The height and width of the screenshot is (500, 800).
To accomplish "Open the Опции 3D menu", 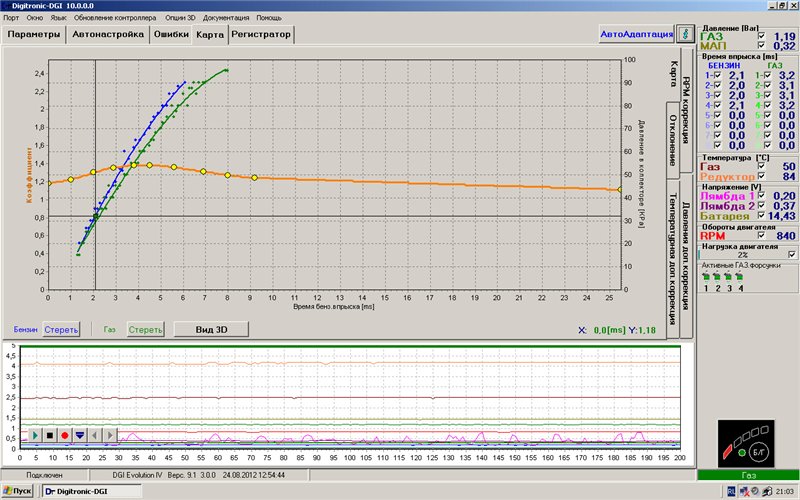I will pos(180,18).
